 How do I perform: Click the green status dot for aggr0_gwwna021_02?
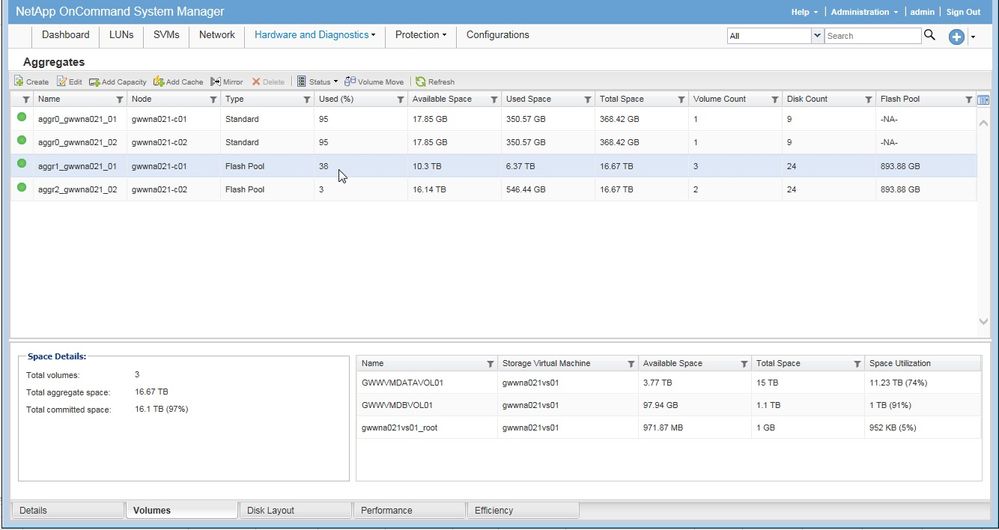coord(22,140)
